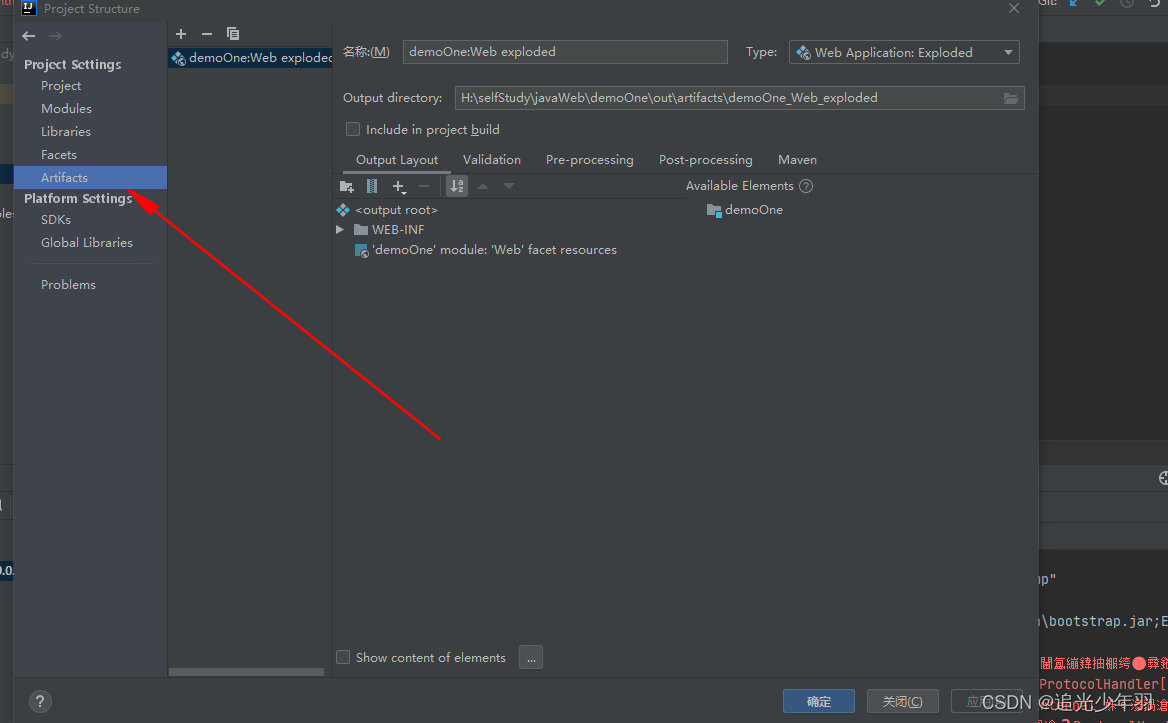
Task: Select the WEB-INF folder row
Action: pos(389,229)
